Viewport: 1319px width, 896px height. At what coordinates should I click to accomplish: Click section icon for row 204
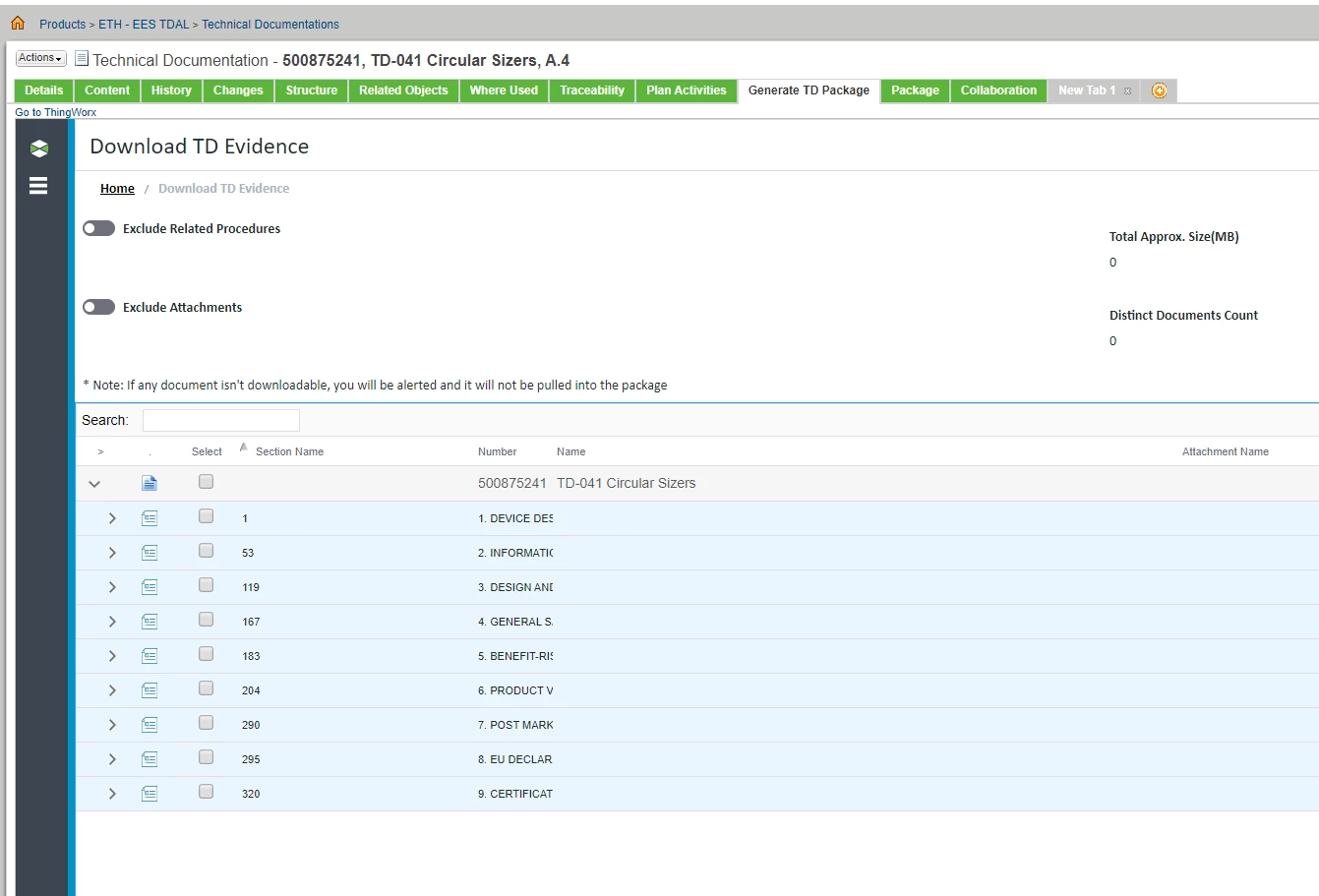click(x=150, y=690)
